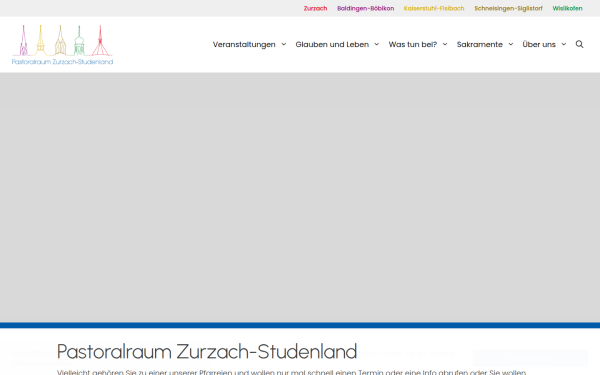Open the search magnifier icon
The image size is (600, 375).
[579, 44]
